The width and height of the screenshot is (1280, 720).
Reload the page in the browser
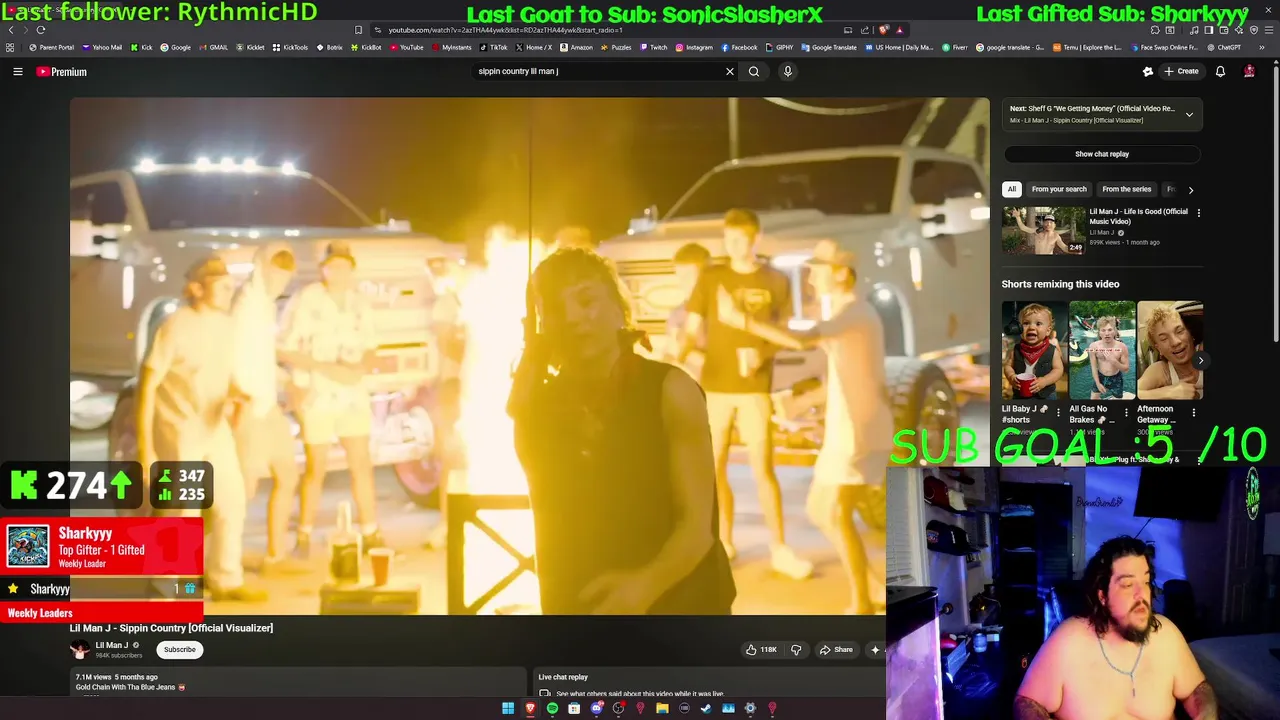coord(41,30)
